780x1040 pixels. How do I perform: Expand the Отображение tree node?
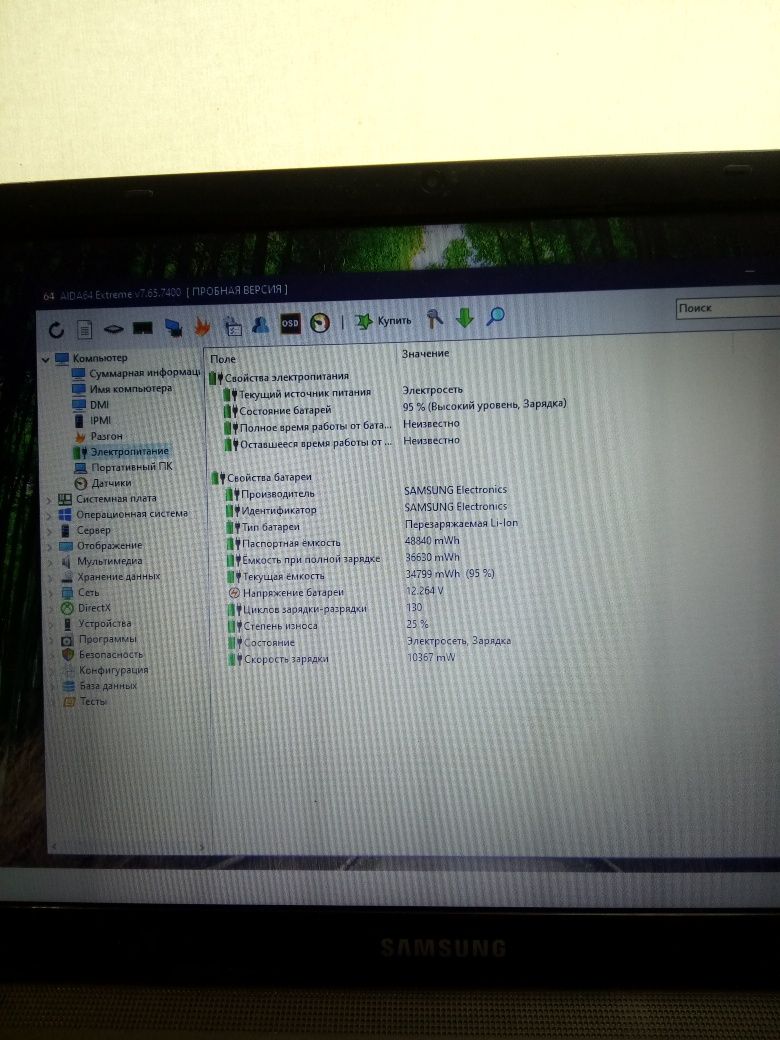[x=50, y=547]
